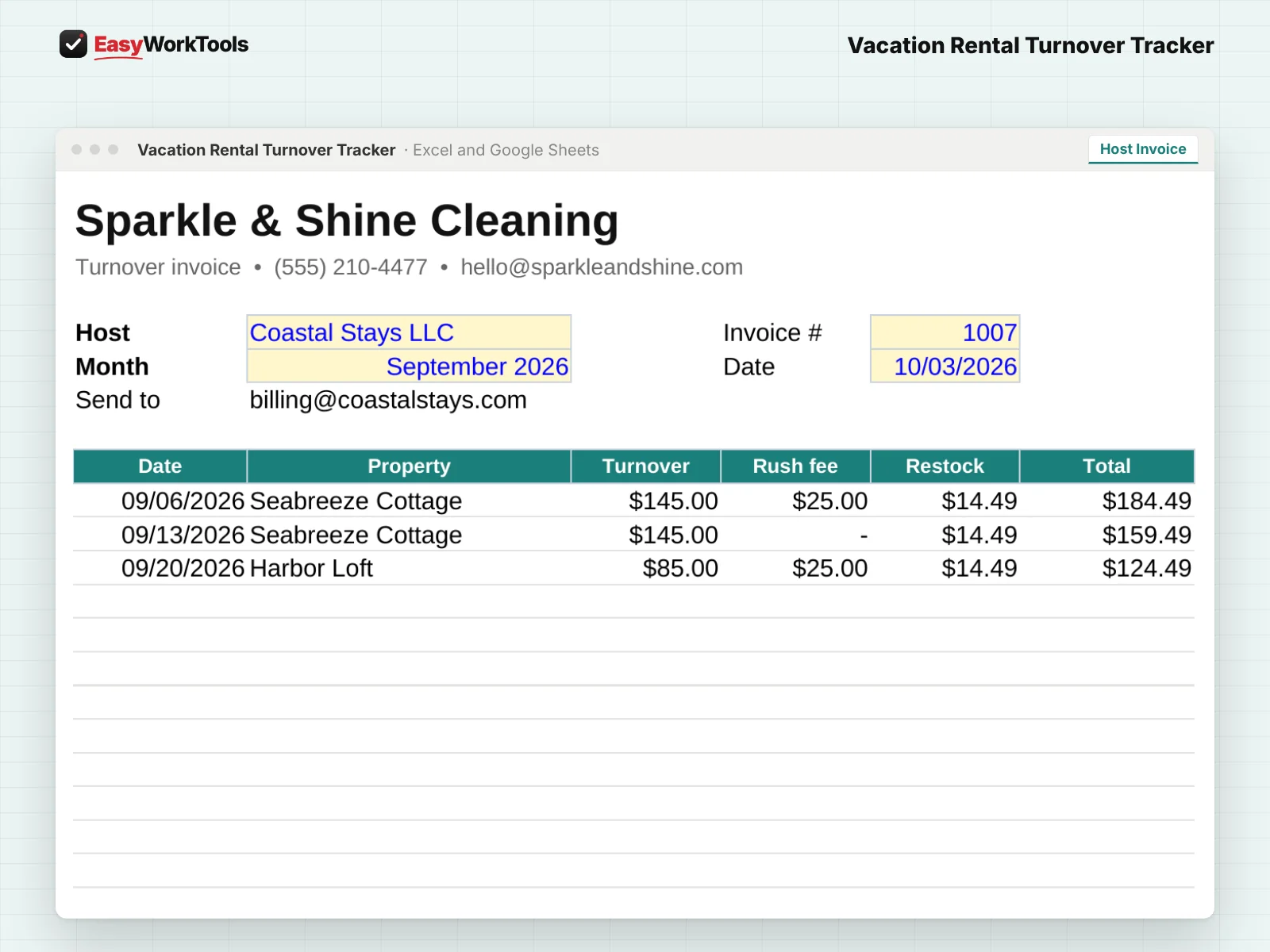Click the Restock column header
This screenshot has width=1270, height=952.
945,466
